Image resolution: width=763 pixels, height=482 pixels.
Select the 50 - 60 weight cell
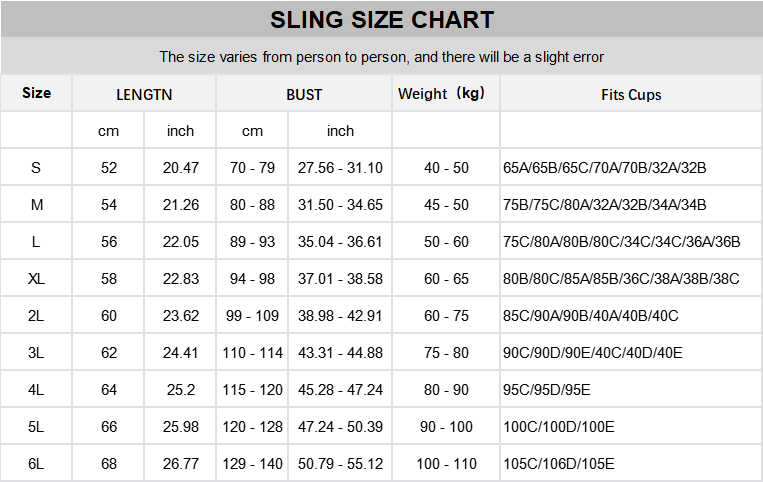click(x=446, y=242)
